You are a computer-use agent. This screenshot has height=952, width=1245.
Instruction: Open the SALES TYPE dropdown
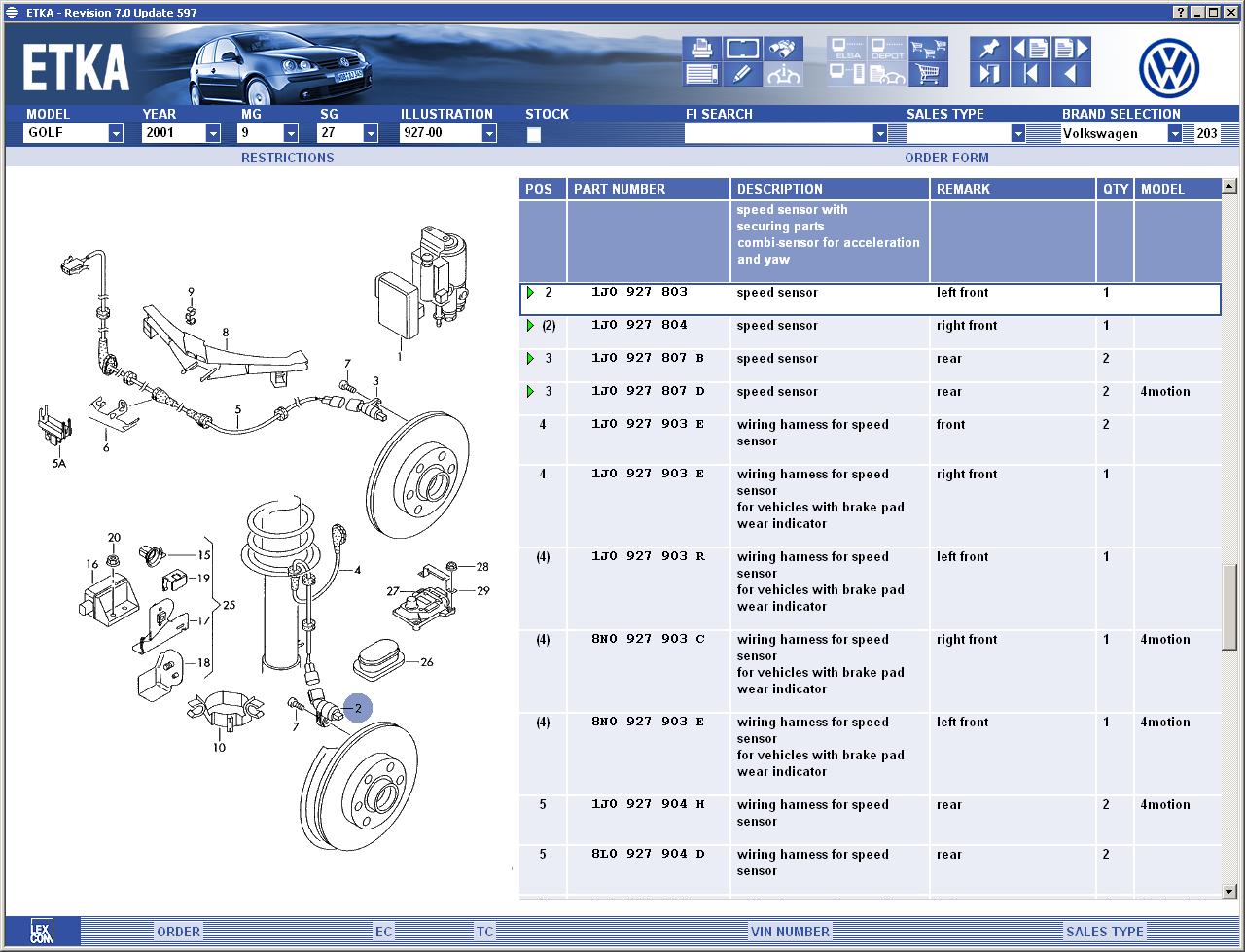coord(1018,133)
